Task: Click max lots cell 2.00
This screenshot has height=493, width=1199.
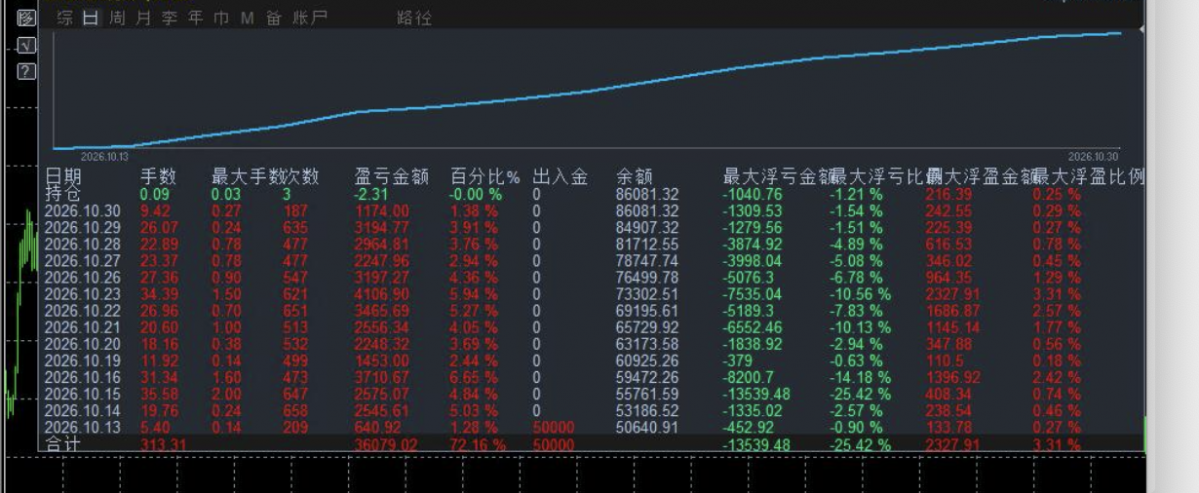Action: [x=226, y=394]
